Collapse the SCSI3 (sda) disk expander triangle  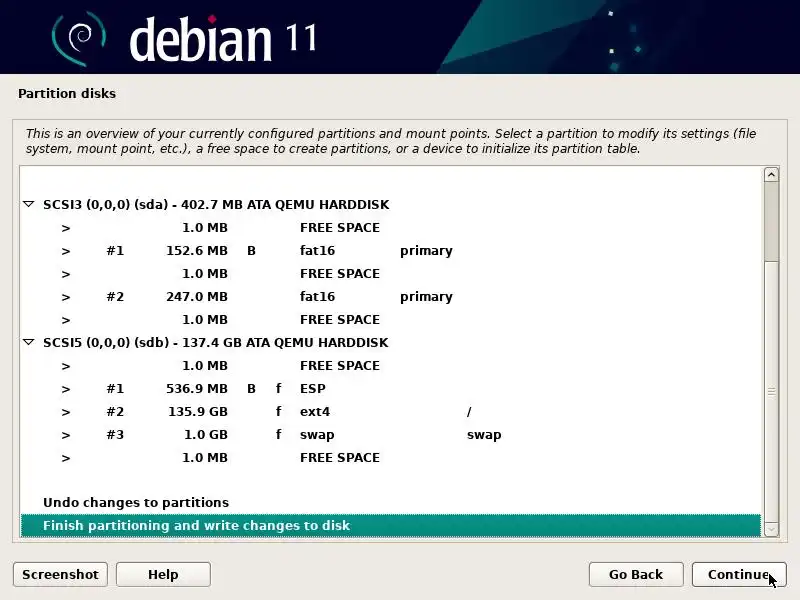tap(29, 205)
